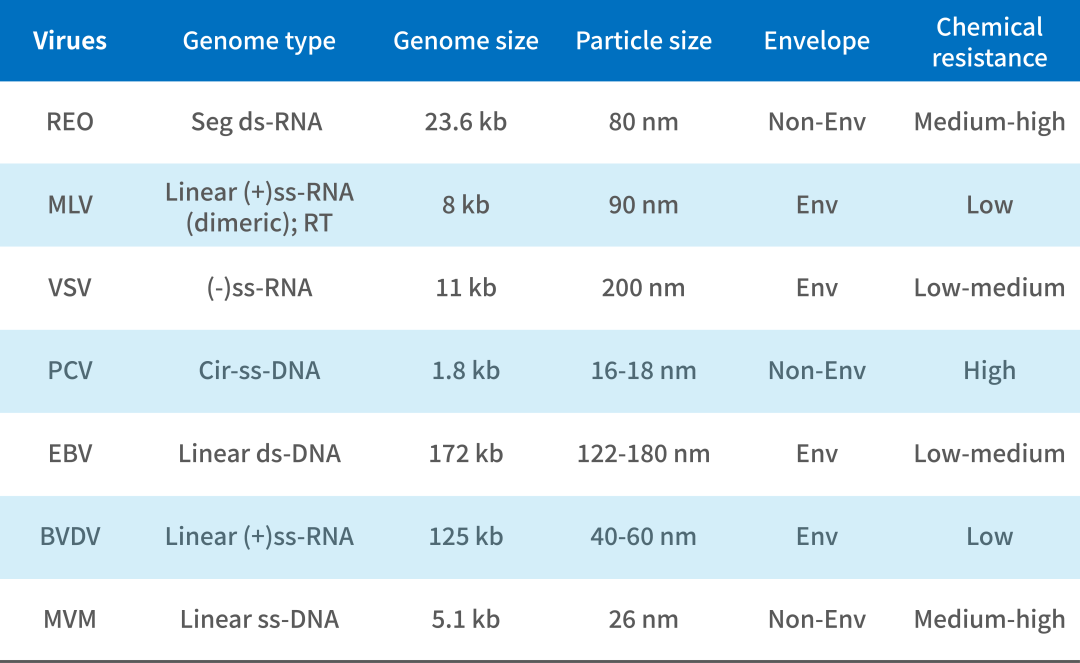Select the MVM row label
Viewport: 1080px width, 663px height.
pyautogui.click(x=70, y=620)
